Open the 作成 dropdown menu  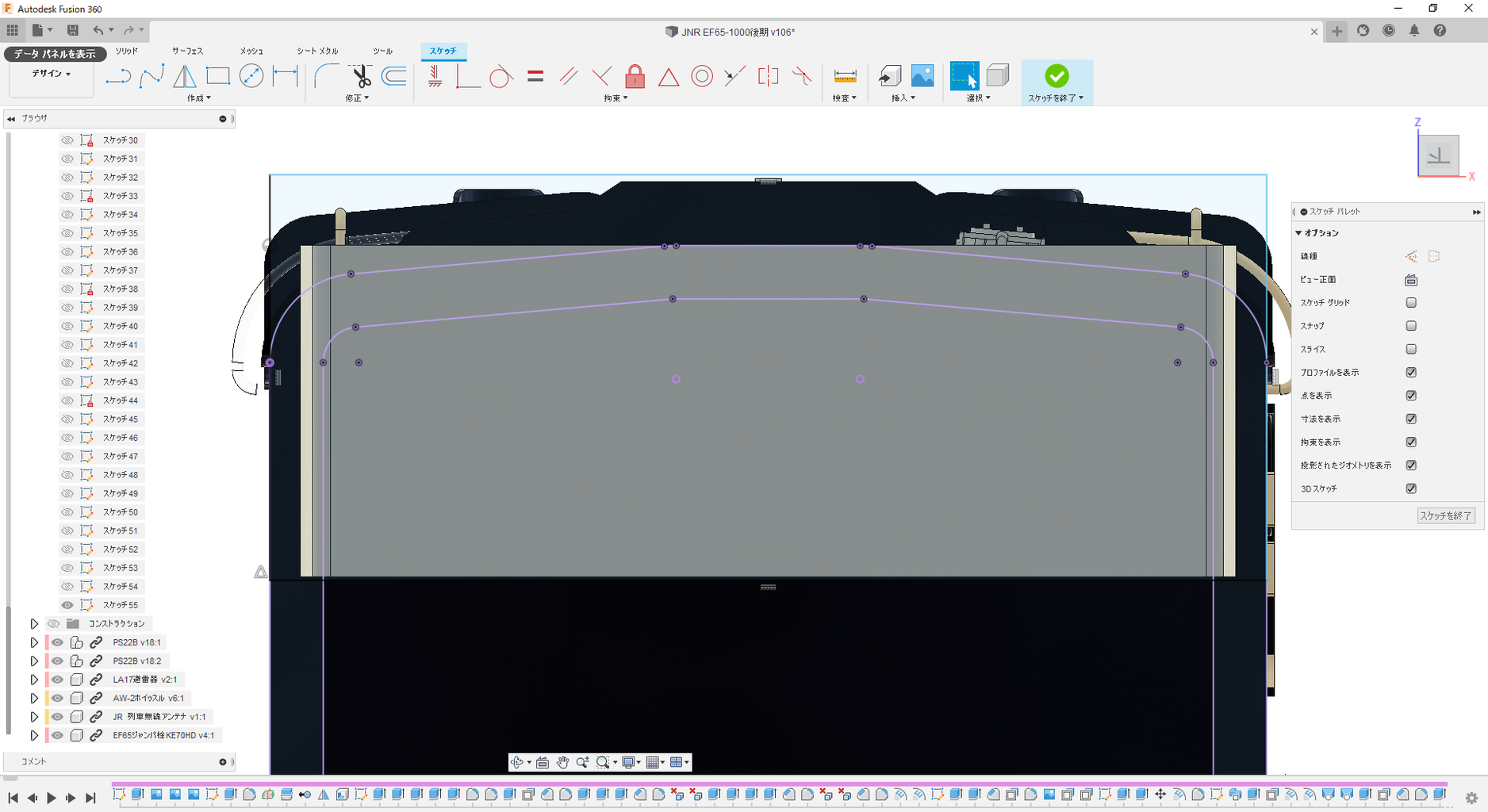pyautogui.click(x=199, y=98)
